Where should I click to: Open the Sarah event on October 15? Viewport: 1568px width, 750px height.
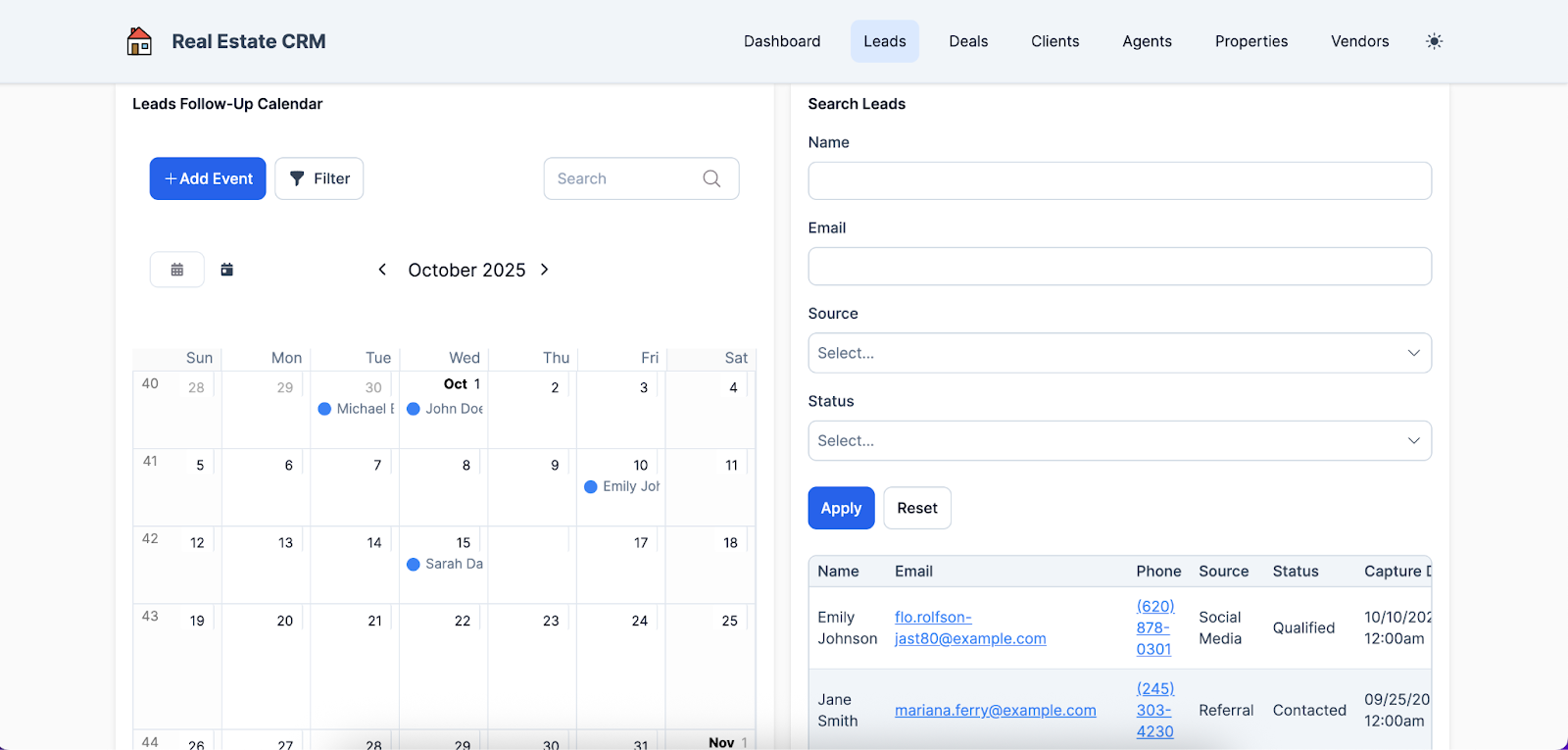tap(445, 564)
